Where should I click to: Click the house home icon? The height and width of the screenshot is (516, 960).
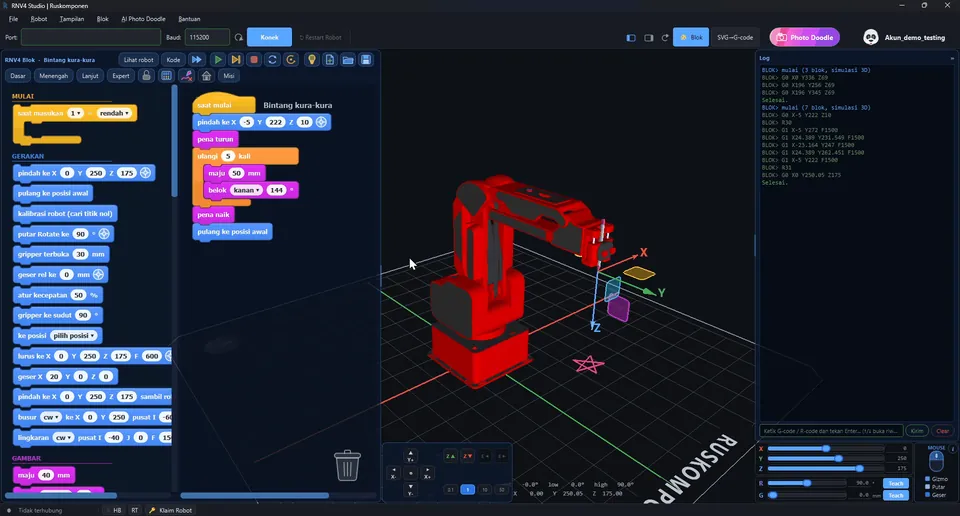click(206, 76)
